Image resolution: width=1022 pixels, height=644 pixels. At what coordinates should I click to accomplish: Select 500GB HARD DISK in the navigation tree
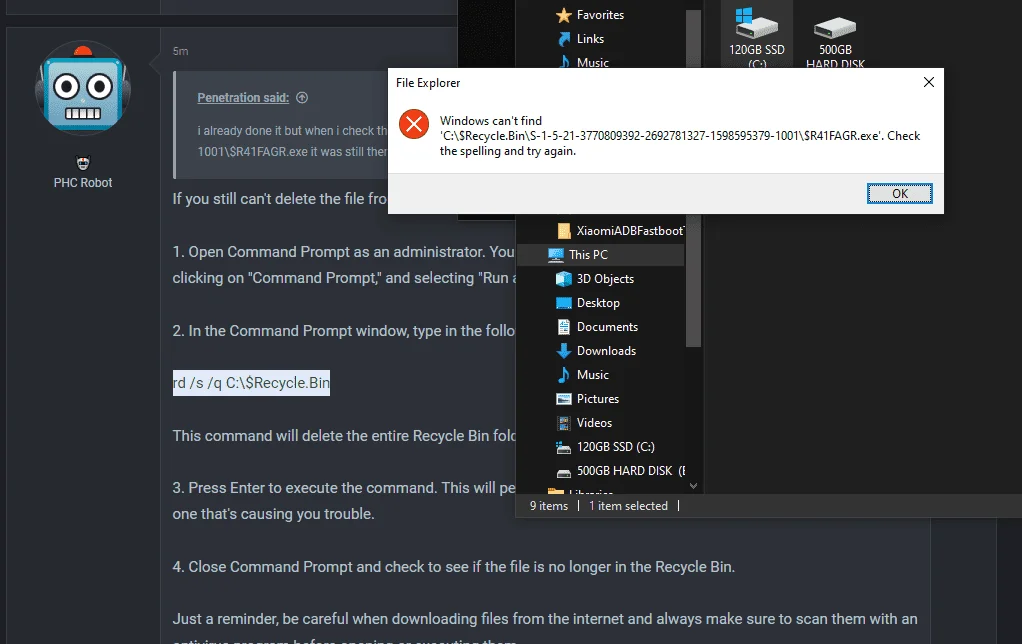[631, 471]
